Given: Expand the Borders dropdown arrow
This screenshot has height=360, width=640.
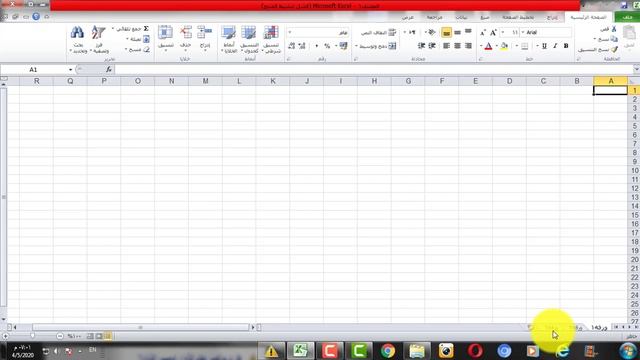Looking at the screenshot, I should (517, 46).
